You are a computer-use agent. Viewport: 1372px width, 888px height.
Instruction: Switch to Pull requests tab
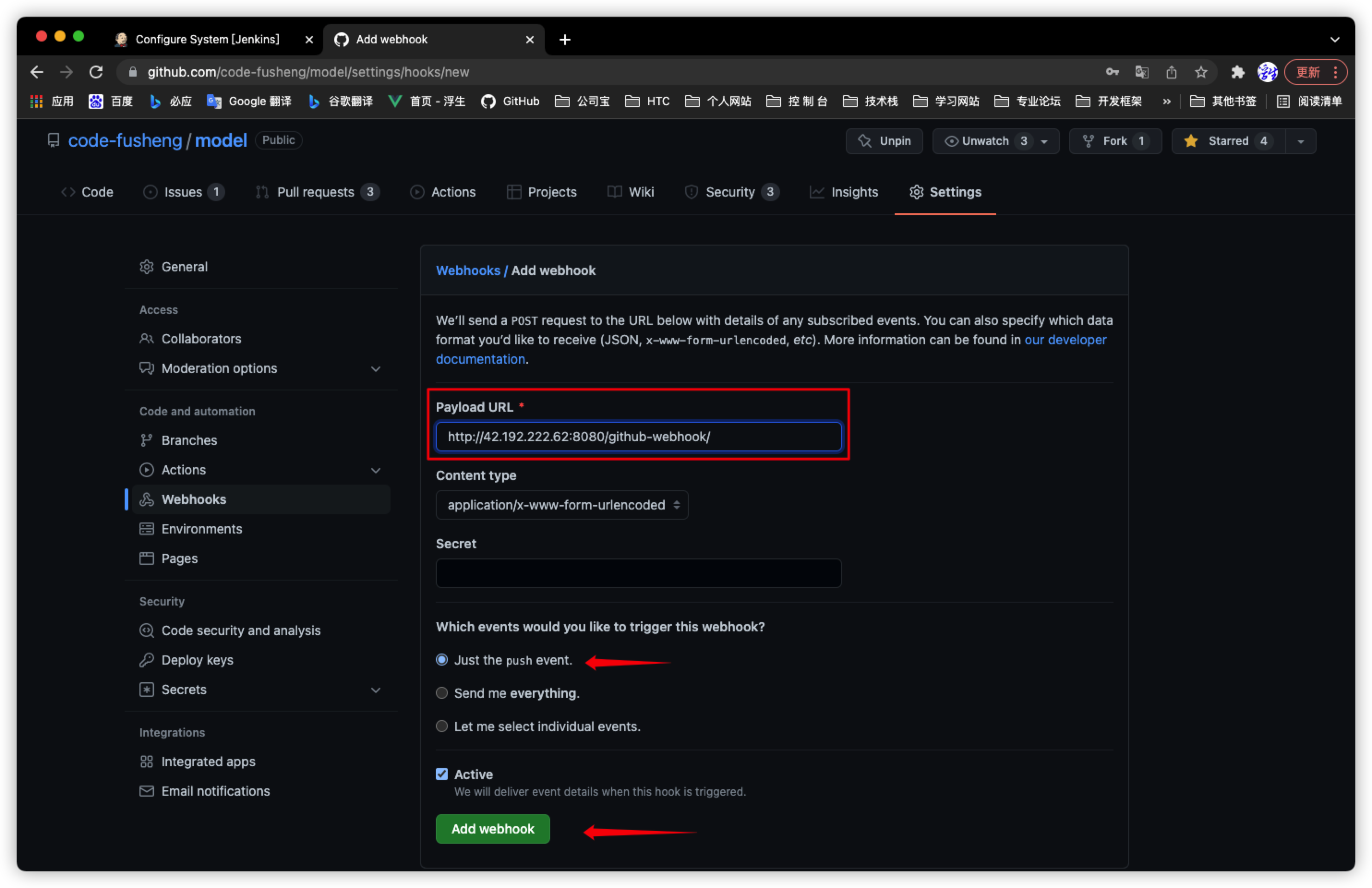coord(315,192)
